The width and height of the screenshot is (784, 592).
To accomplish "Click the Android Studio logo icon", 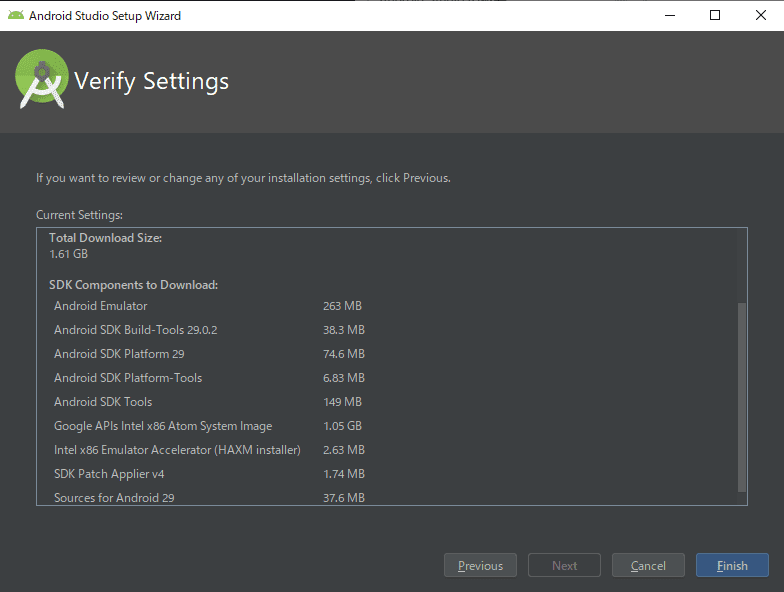I will pyautogui.click(x=42, y=78).
